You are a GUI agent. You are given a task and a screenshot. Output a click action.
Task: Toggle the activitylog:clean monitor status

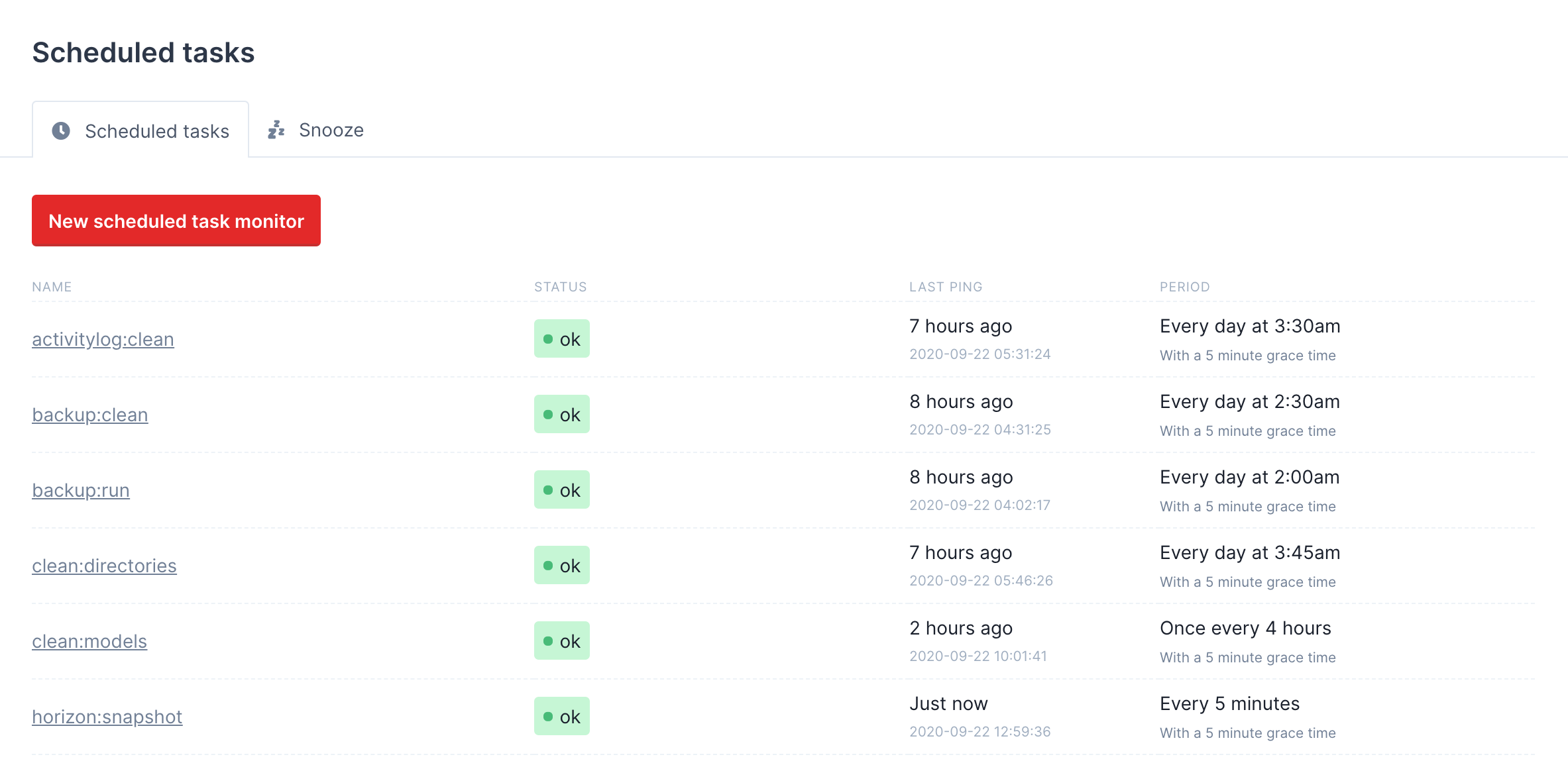coord(563,338)
